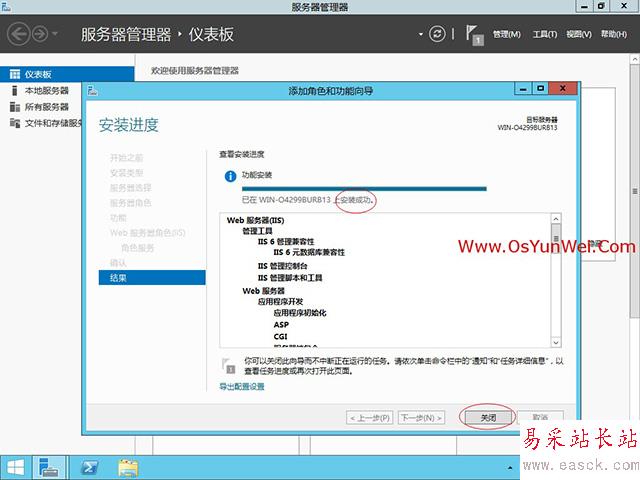Select the 结果 step in the wizard
Viewport: 640px width, 480px height.
pos(152,278)
